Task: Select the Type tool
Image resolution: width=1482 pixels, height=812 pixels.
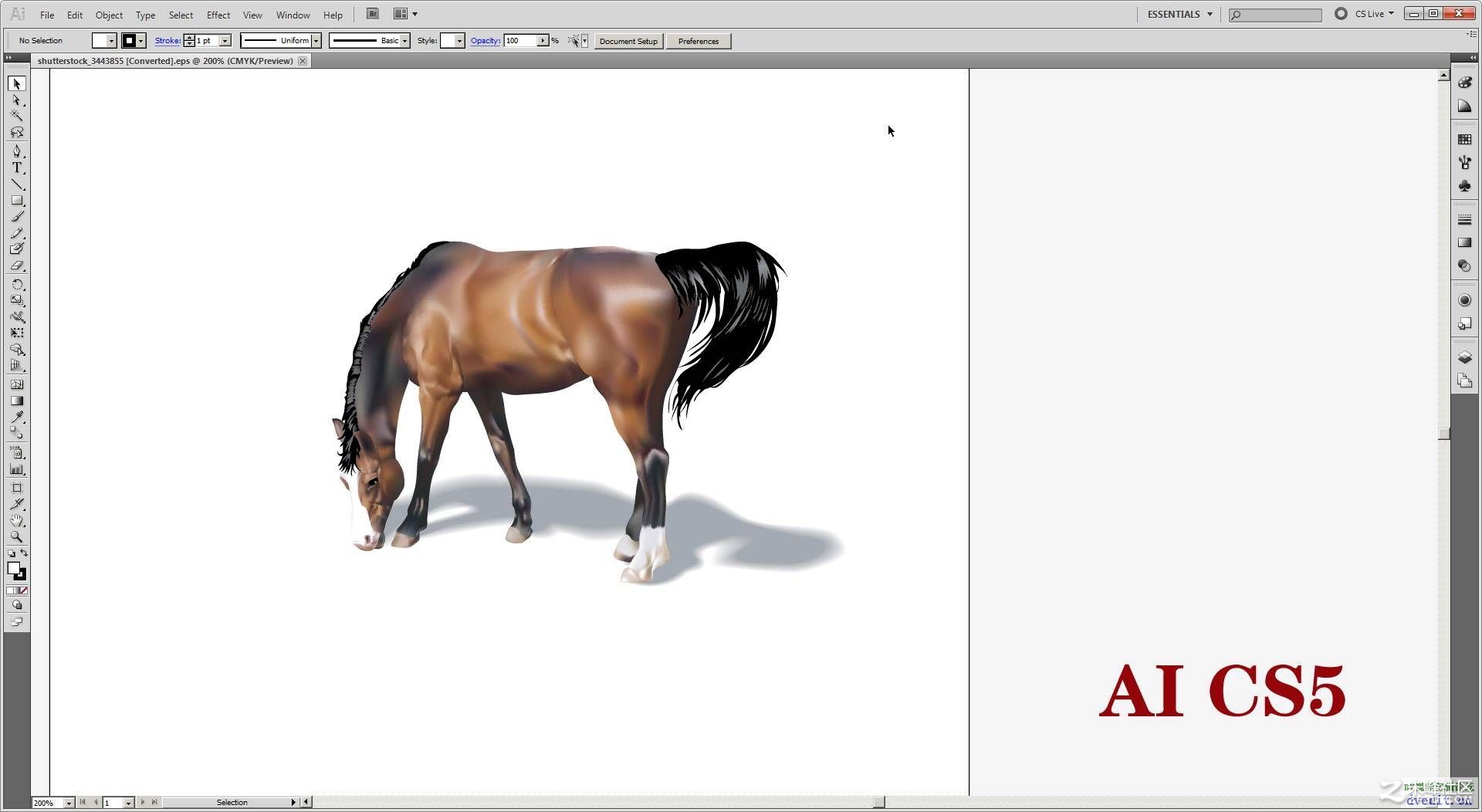Action: tap(17, 167)
